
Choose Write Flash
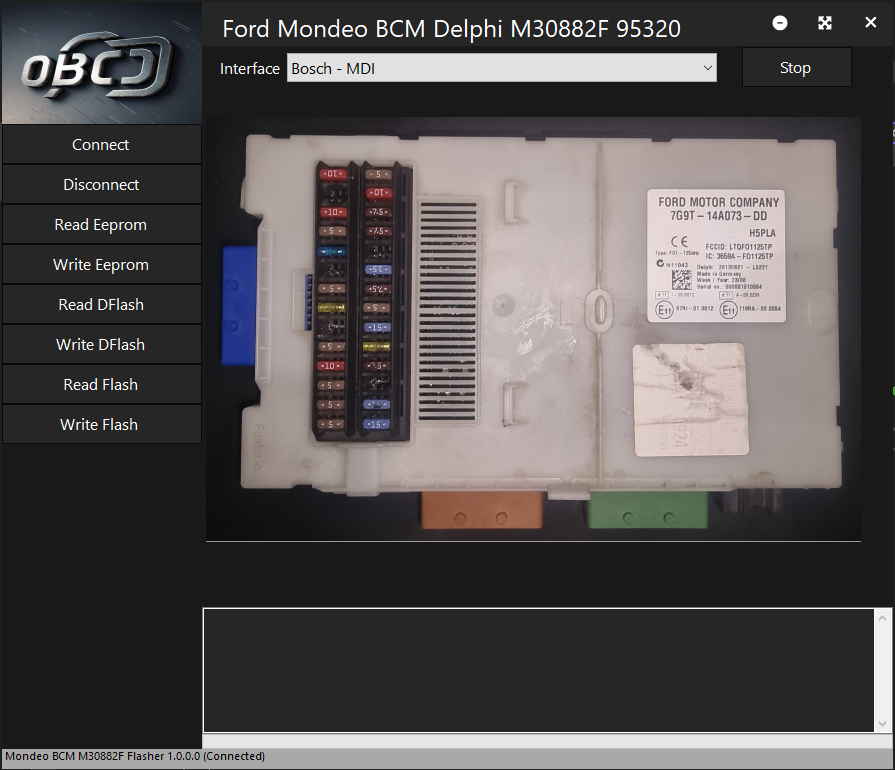(x=101, y=425)
